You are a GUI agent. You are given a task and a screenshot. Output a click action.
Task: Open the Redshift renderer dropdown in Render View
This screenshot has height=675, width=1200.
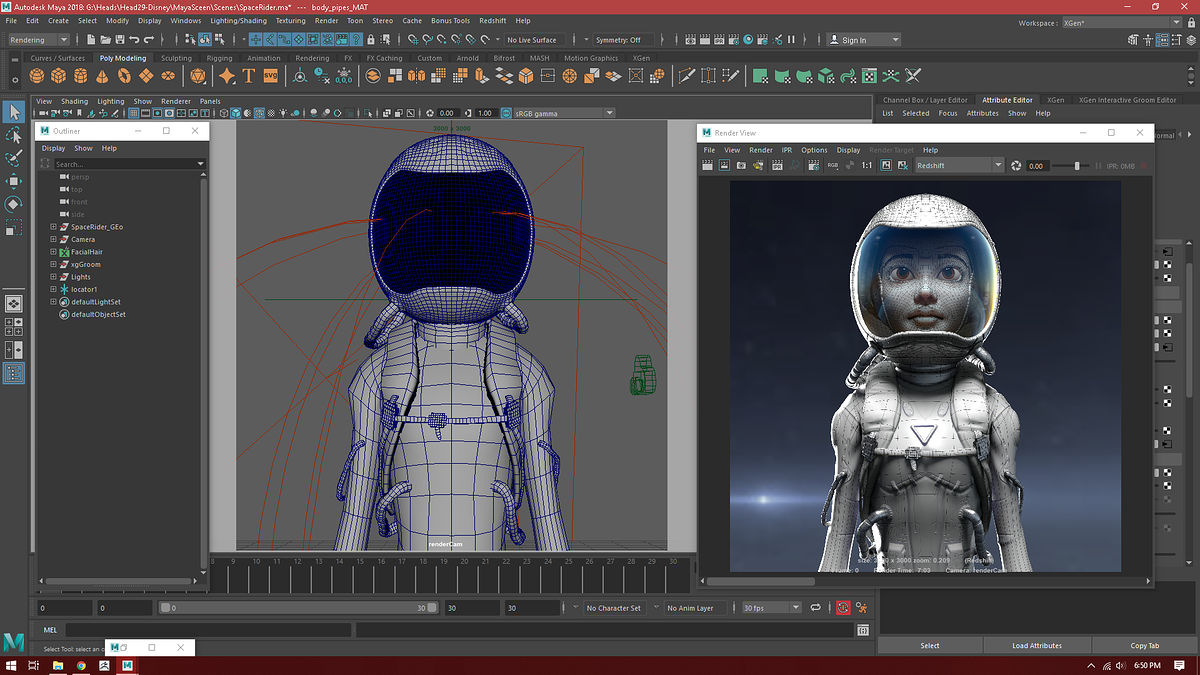(959, 165)
